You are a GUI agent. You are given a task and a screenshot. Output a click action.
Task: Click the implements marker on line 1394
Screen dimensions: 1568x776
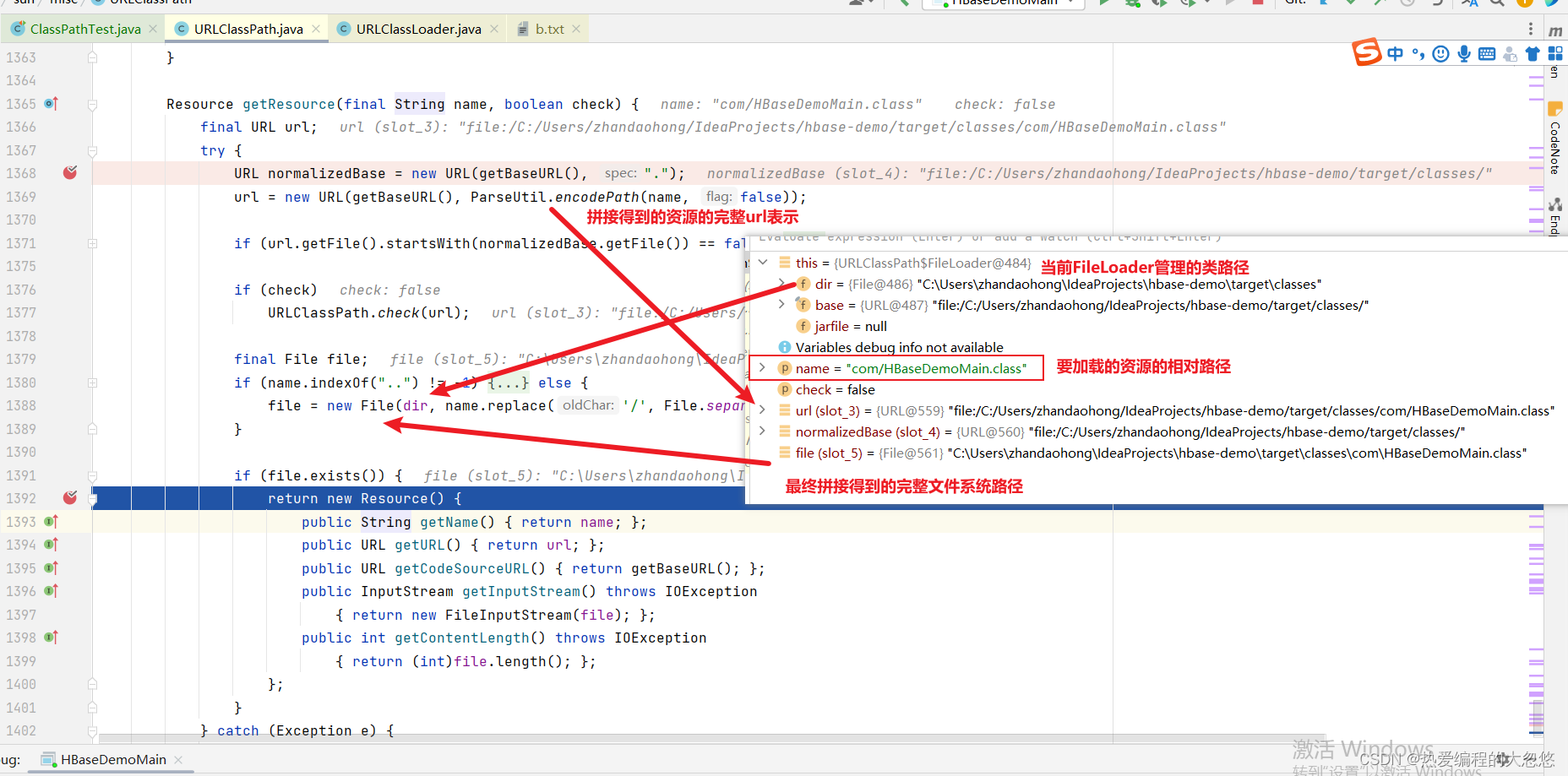(51, 545)
